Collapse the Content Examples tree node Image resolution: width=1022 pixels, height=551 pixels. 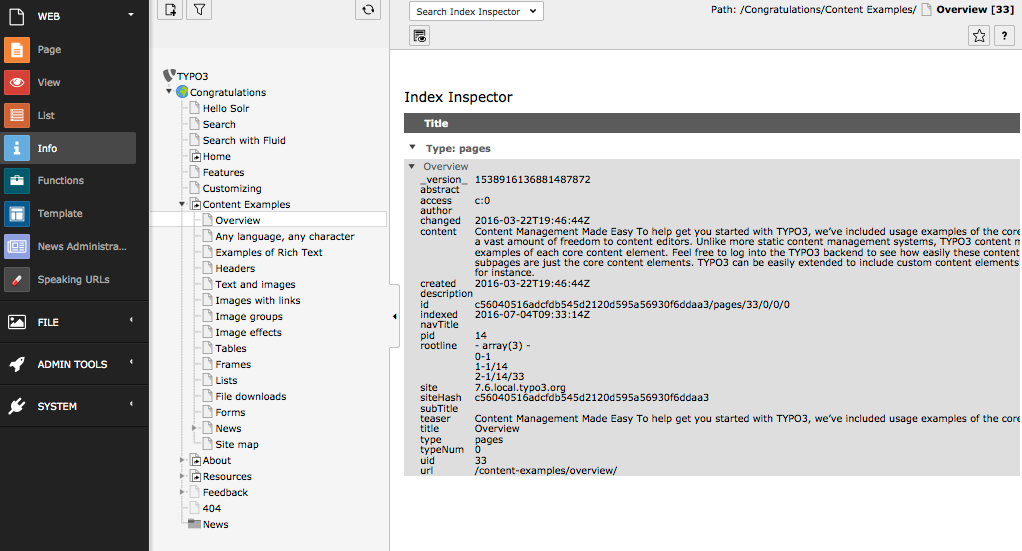pyautogui.click(x=182, y=204)
